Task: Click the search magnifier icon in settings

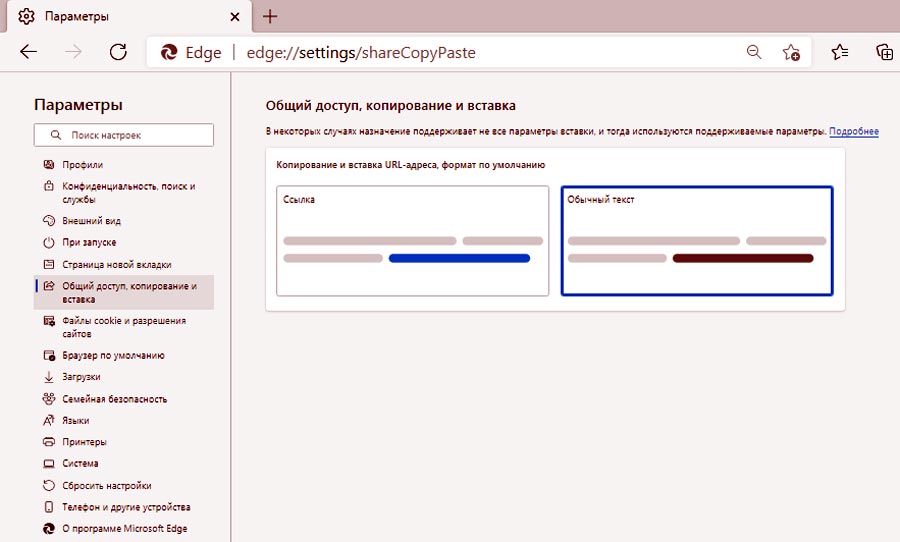Action: click(x=56, y=135)
